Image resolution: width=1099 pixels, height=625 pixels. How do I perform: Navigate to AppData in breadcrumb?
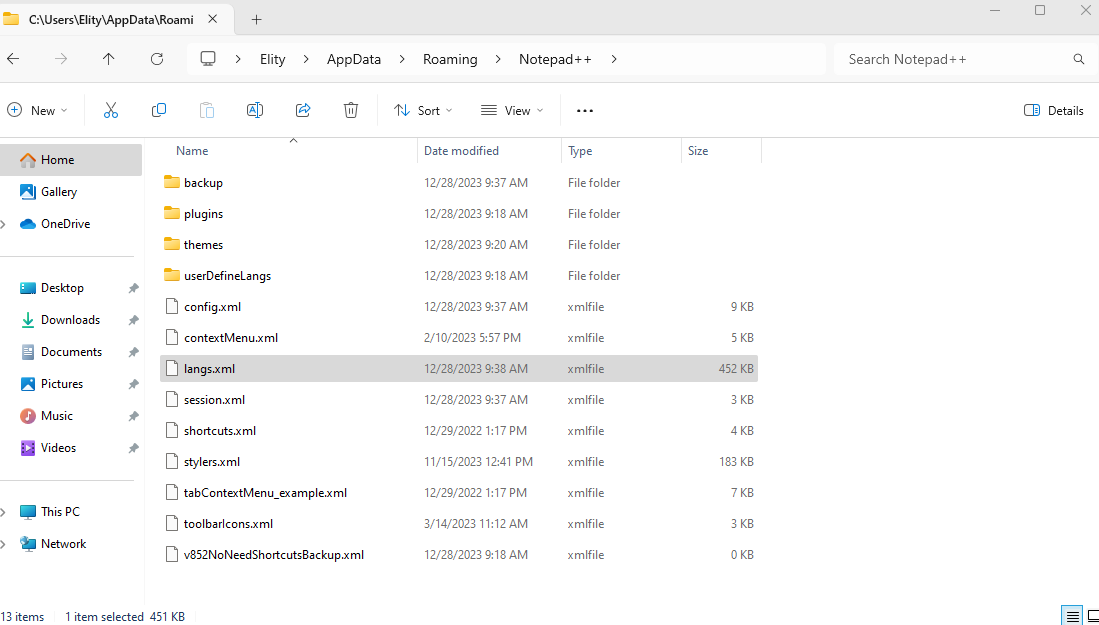[x=354, y=60]
